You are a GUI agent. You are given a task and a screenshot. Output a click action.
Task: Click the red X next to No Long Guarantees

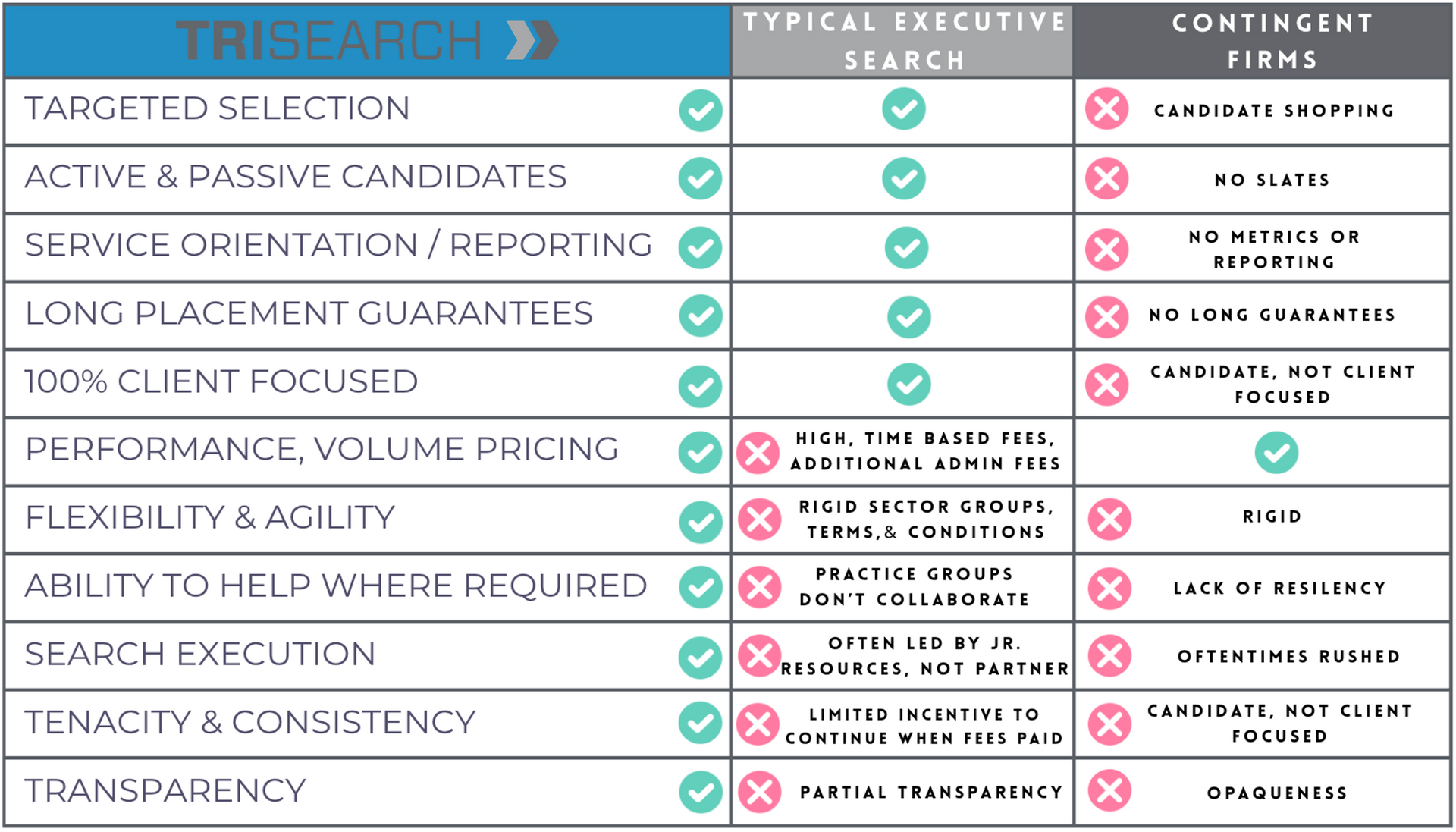tap(1106, 316)
